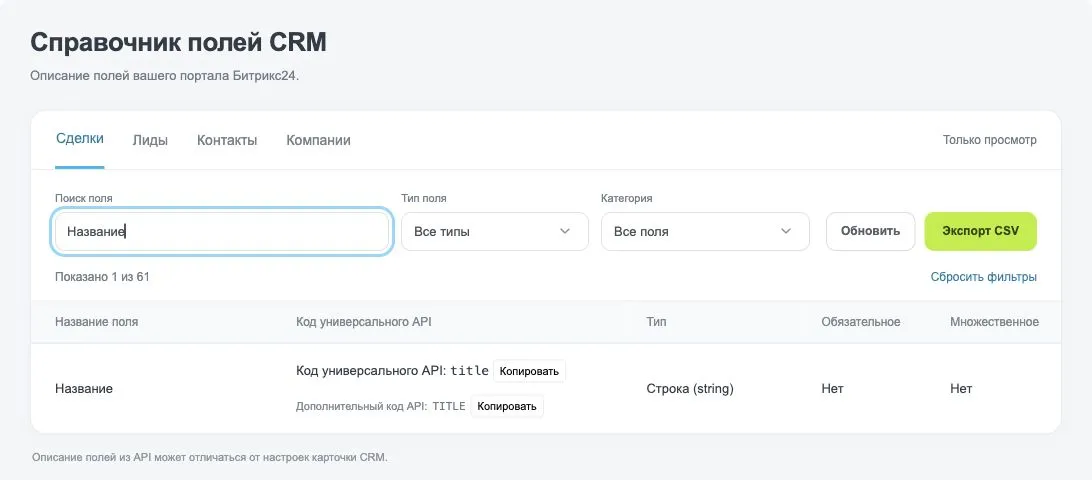
Task: Open the Контакты tab
Action: point(227,140)
